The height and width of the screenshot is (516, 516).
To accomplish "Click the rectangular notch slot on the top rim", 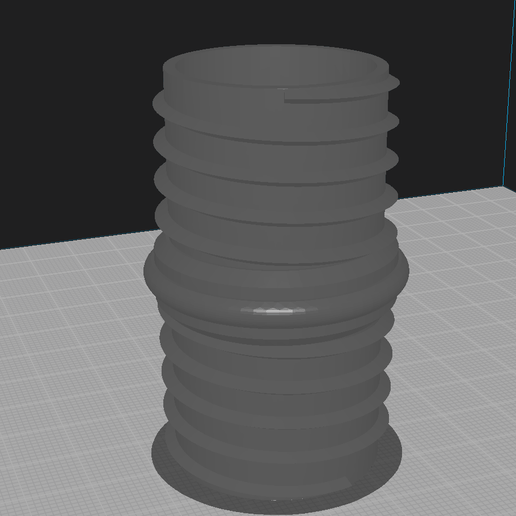I will 335,98.
